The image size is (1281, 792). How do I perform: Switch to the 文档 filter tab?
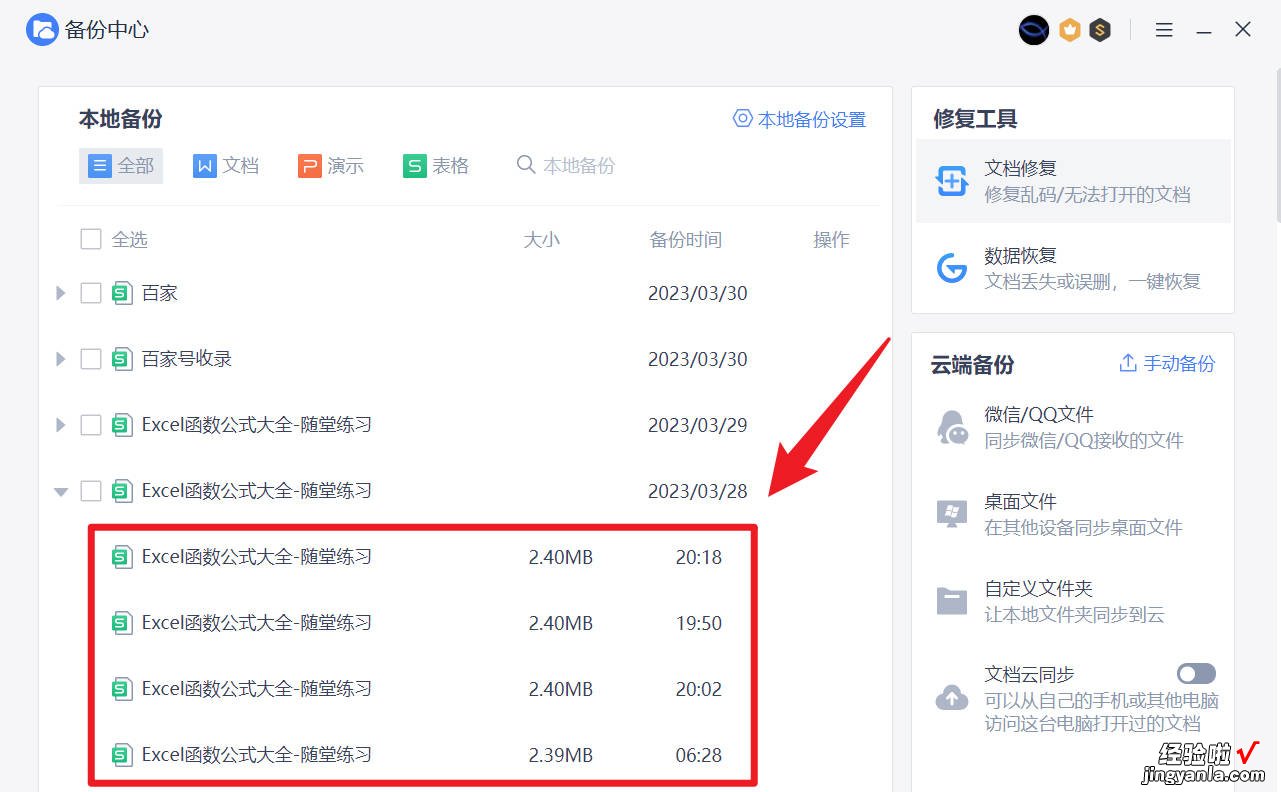tap(226, 166)
